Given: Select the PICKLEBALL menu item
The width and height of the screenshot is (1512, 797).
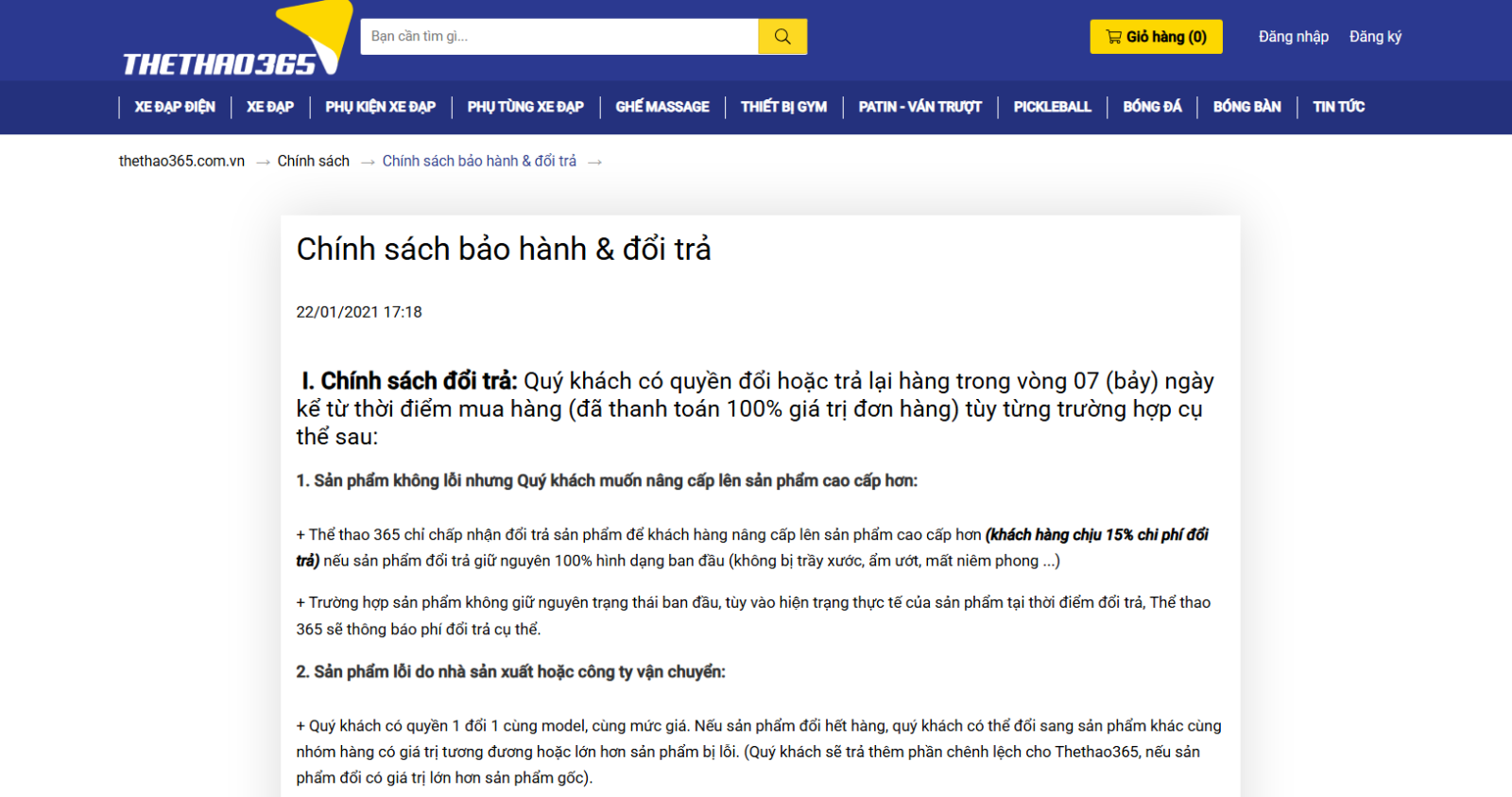Looking at the screenshot, I should pos(1052,107).
